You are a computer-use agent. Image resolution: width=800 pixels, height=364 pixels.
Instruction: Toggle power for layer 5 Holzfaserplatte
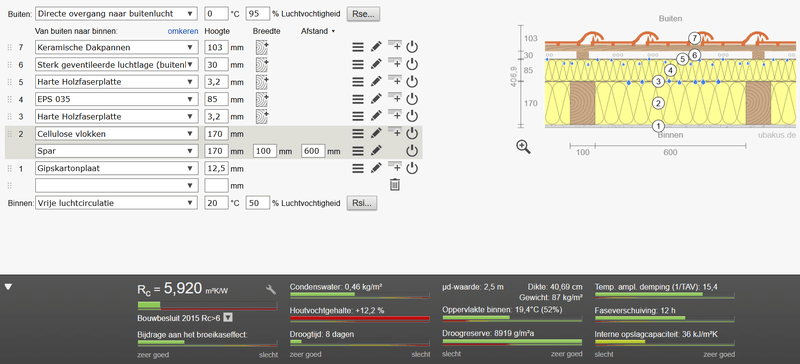[x=412, y=82]
